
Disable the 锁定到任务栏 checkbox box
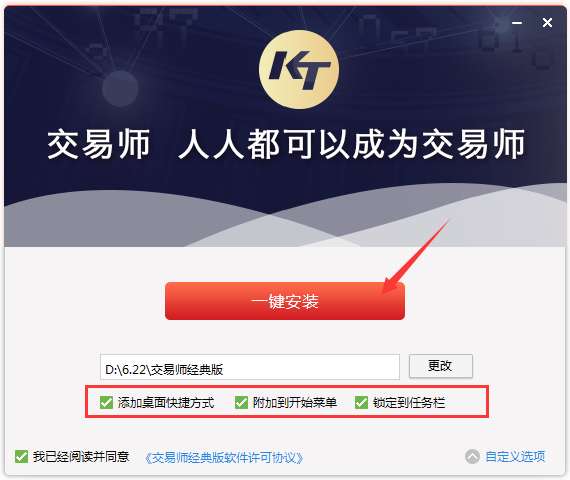coord(361,402)
